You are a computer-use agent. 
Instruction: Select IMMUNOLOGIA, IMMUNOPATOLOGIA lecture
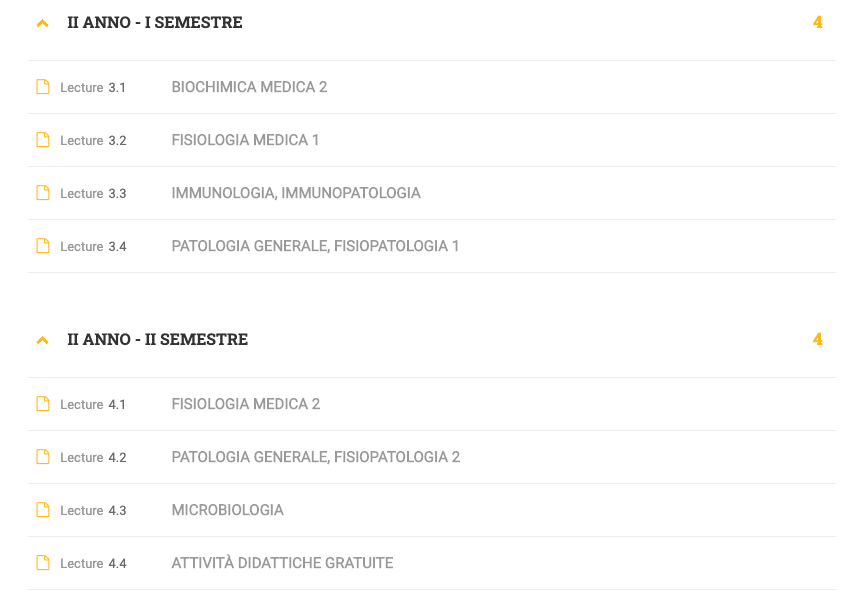click(x=296, y=193)
